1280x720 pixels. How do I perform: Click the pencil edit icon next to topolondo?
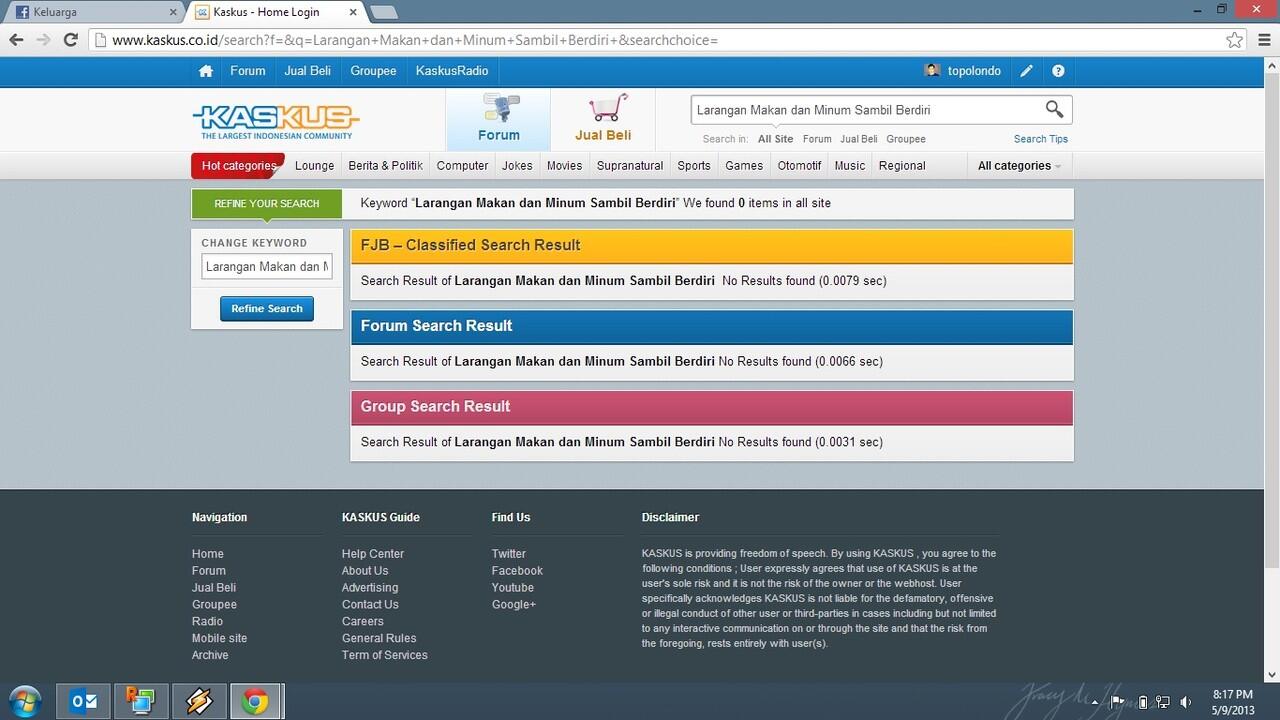point(1027,71)
